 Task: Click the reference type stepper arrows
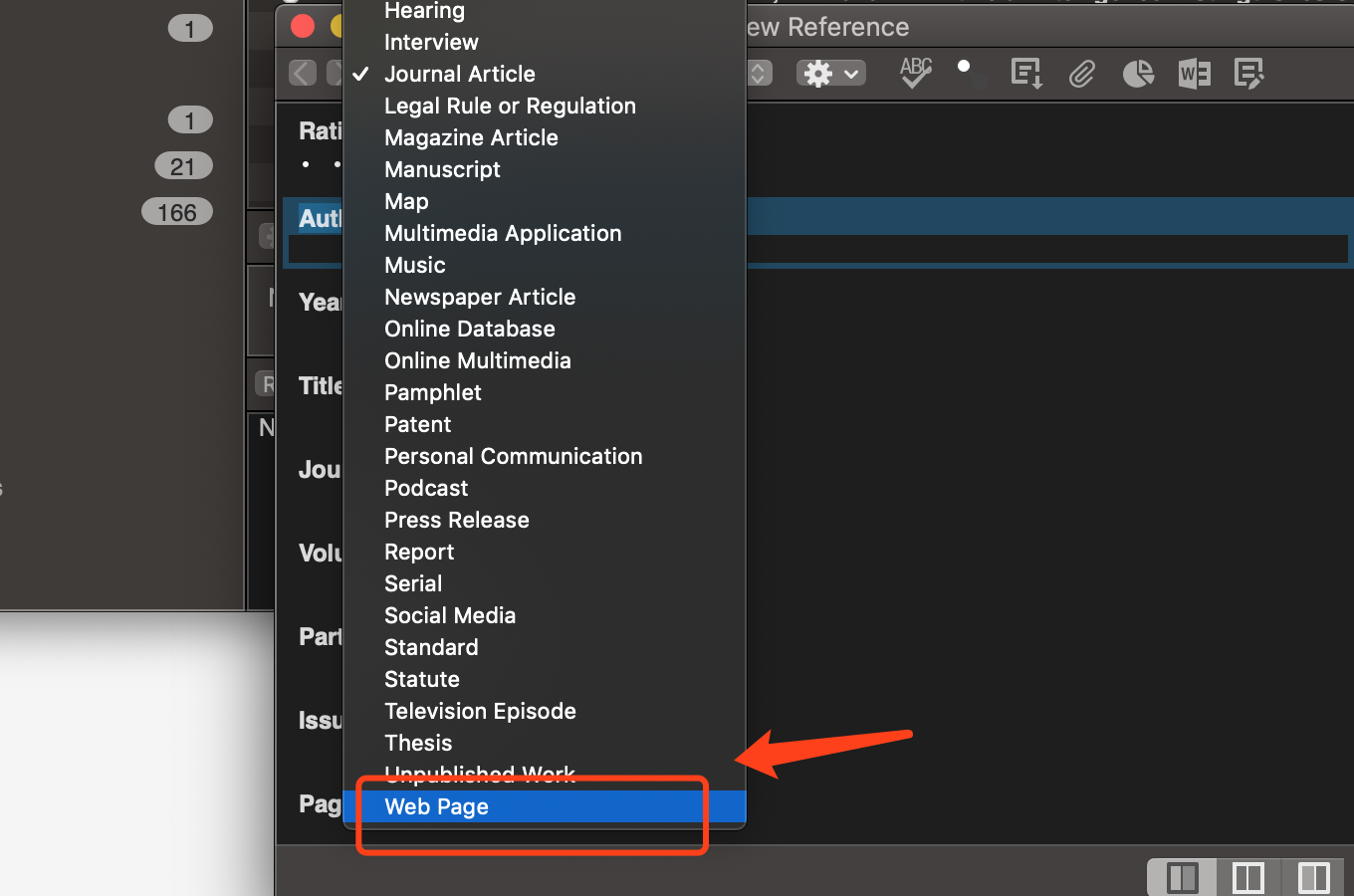[x=759, y=73]
